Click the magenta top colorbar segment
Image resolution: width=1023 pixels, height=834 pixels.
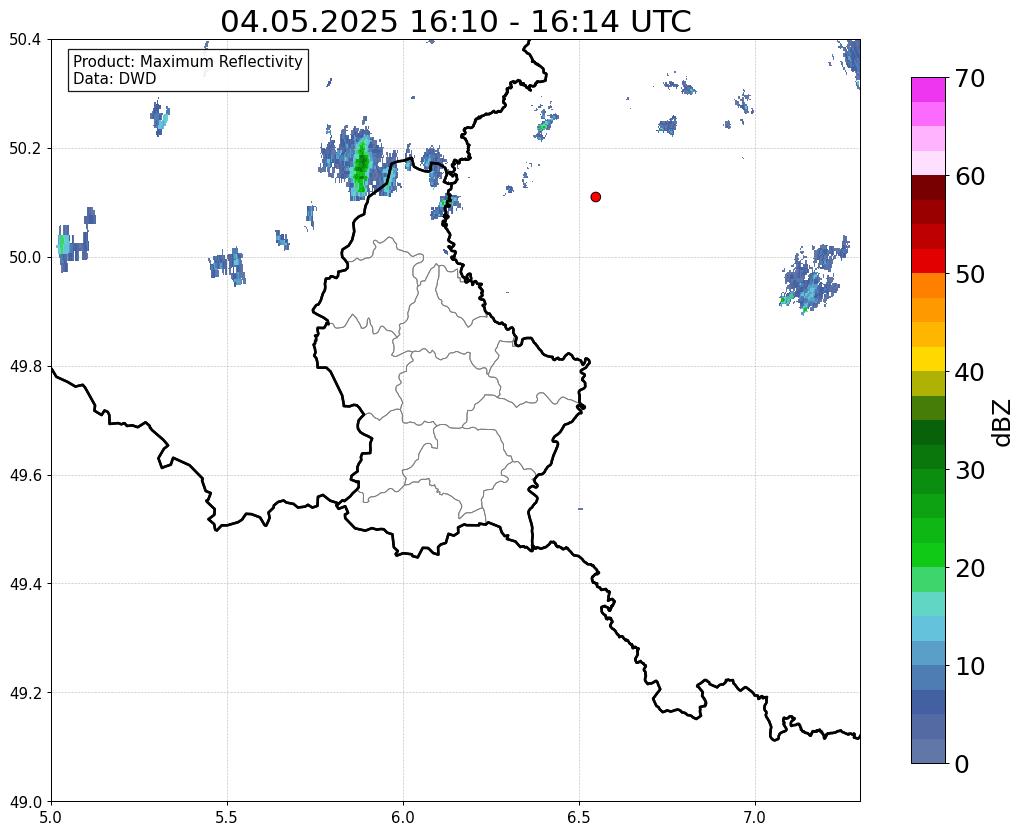pyautogui.click(x=928, y=90)
